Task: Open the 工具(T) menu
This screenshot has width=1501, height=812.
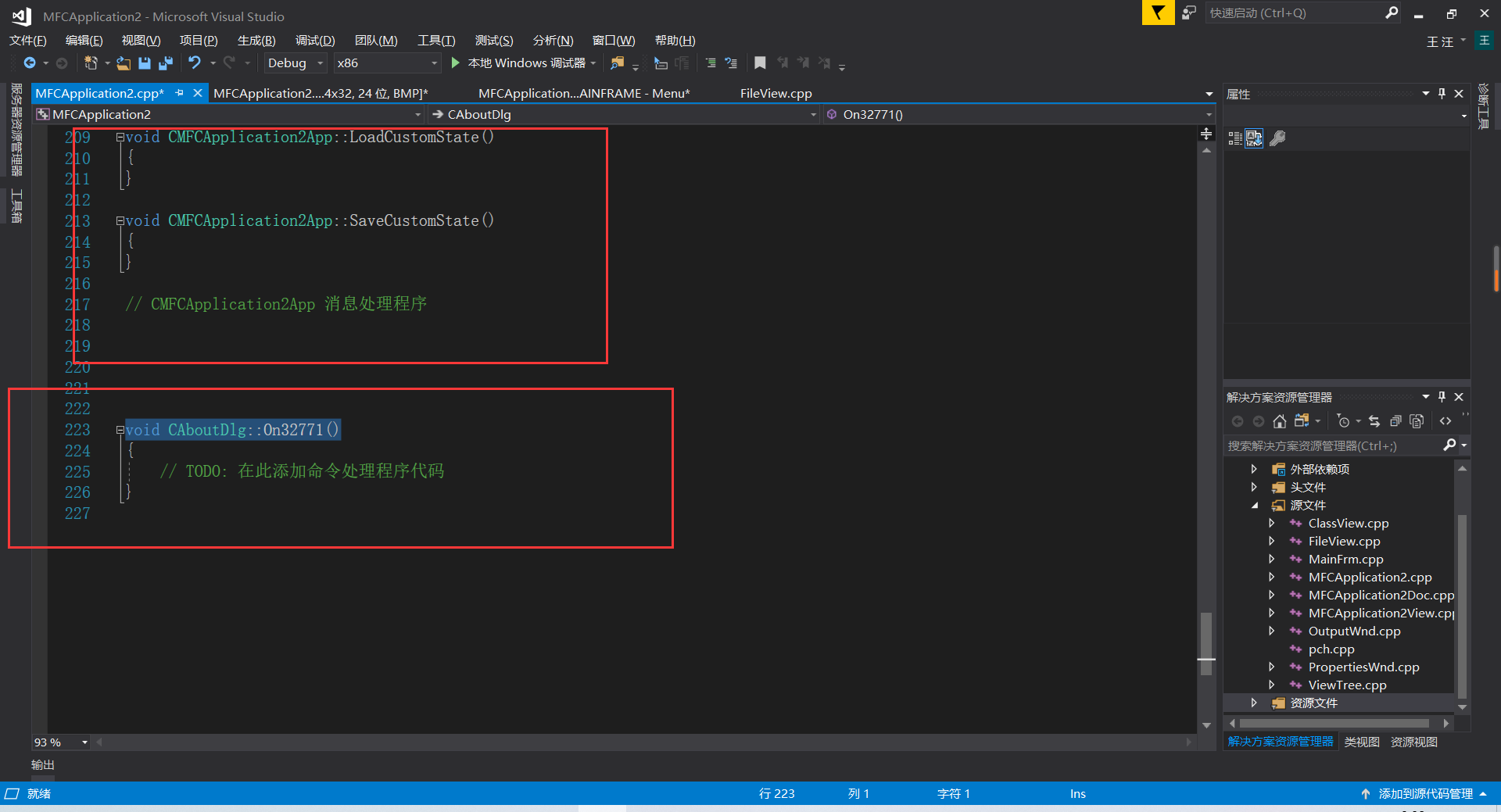Action: [x=436, y=41]
